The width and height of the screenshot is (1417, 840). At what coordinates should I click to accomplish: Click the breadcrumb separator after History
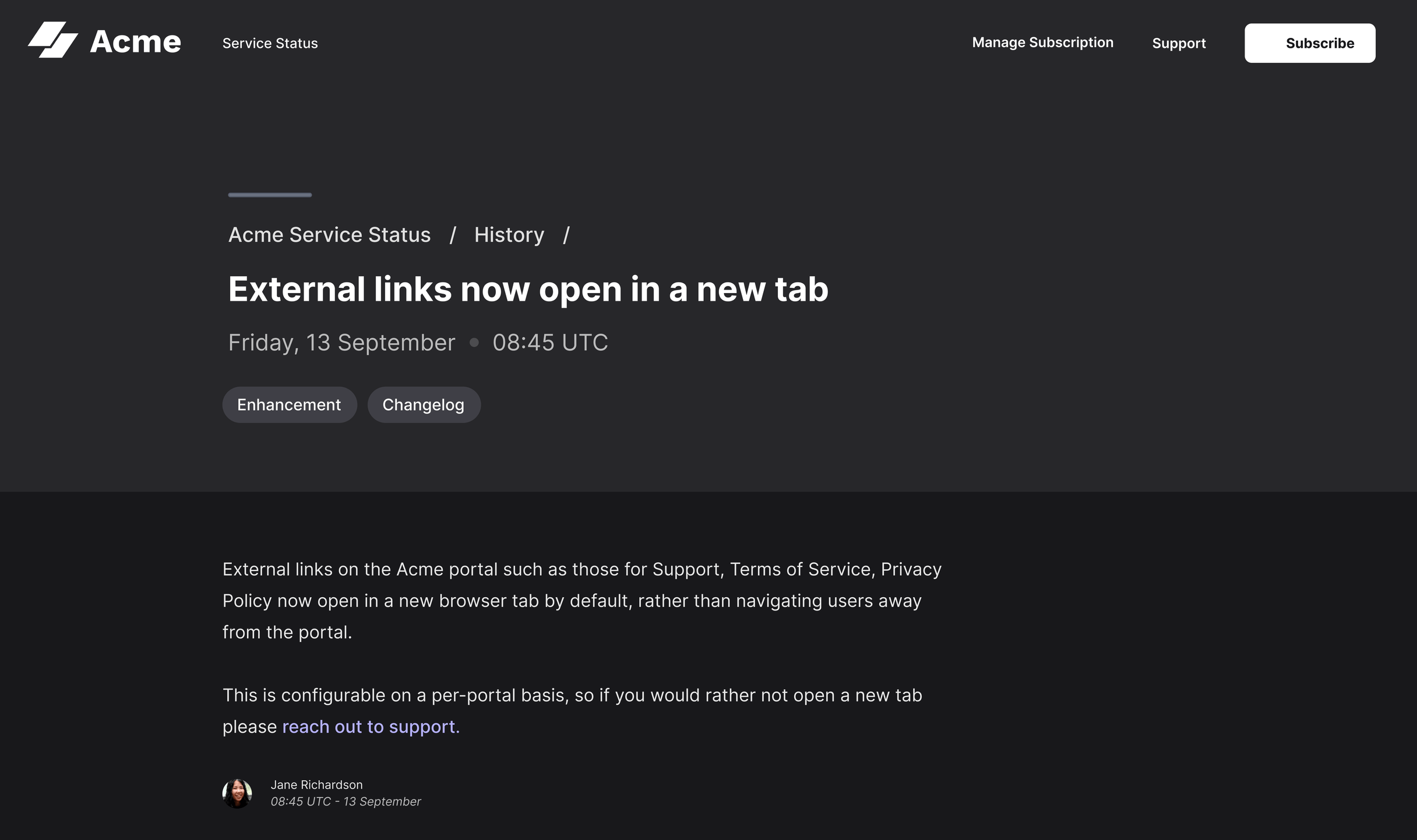coord(567,234)
